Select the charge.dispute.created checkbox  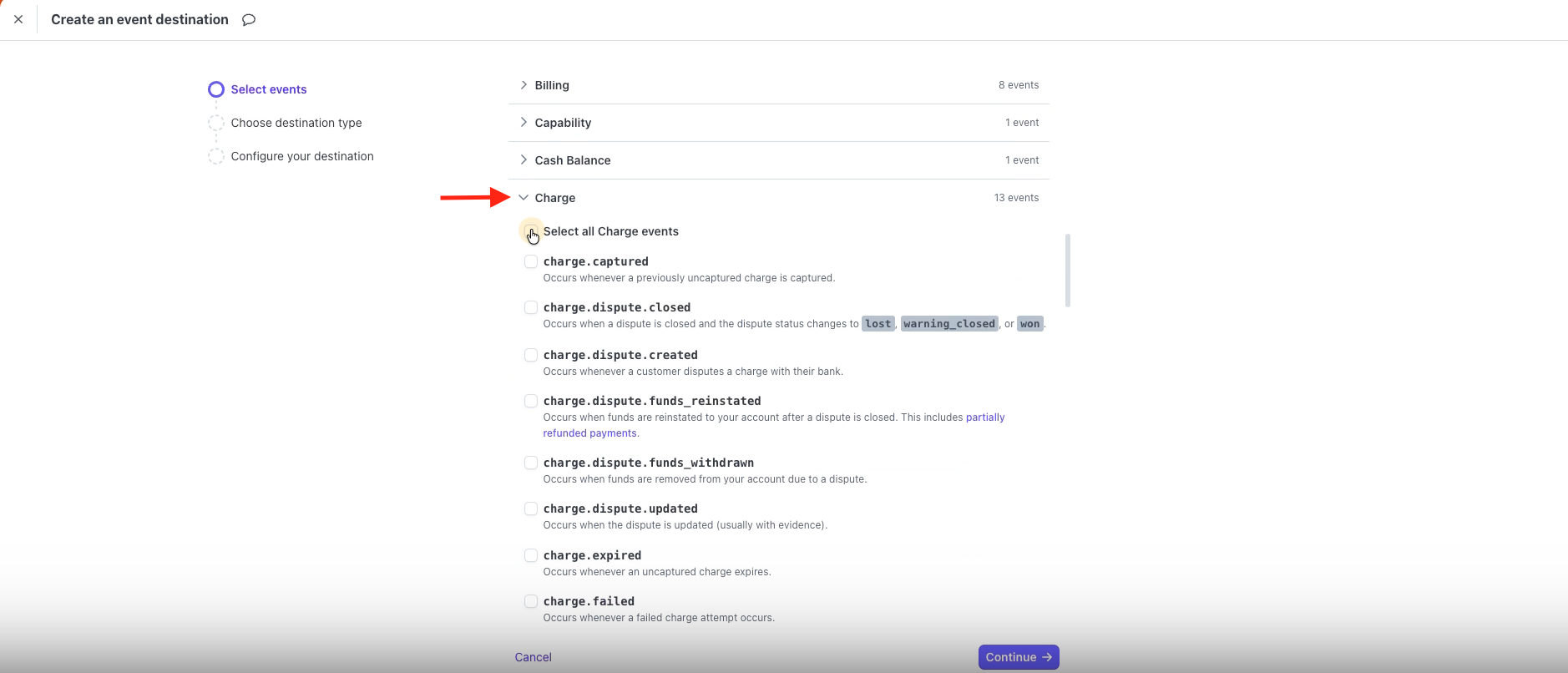click(x=531, y=355)
